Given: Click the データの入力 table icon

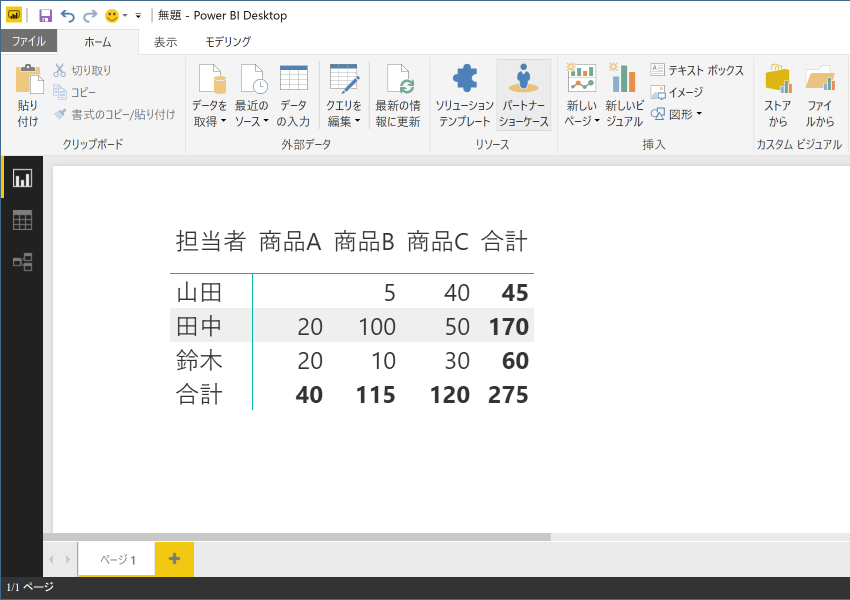Looking at the screenshot, I should pos(293,95).
